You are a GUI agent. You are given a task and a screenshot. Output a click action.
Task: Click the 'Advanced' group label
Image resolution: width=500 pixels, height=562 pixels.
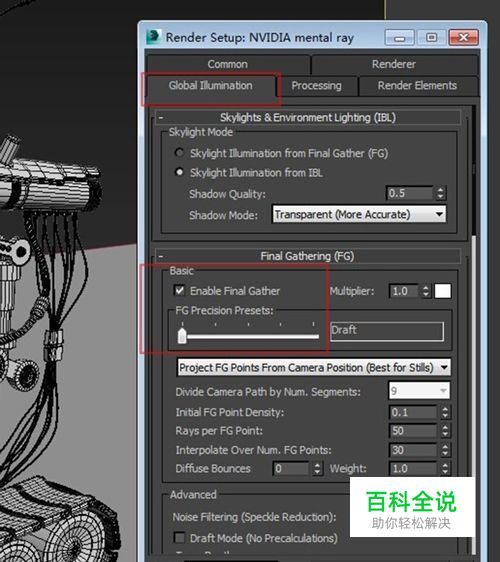pyautogui.click(x=193, y=495)
